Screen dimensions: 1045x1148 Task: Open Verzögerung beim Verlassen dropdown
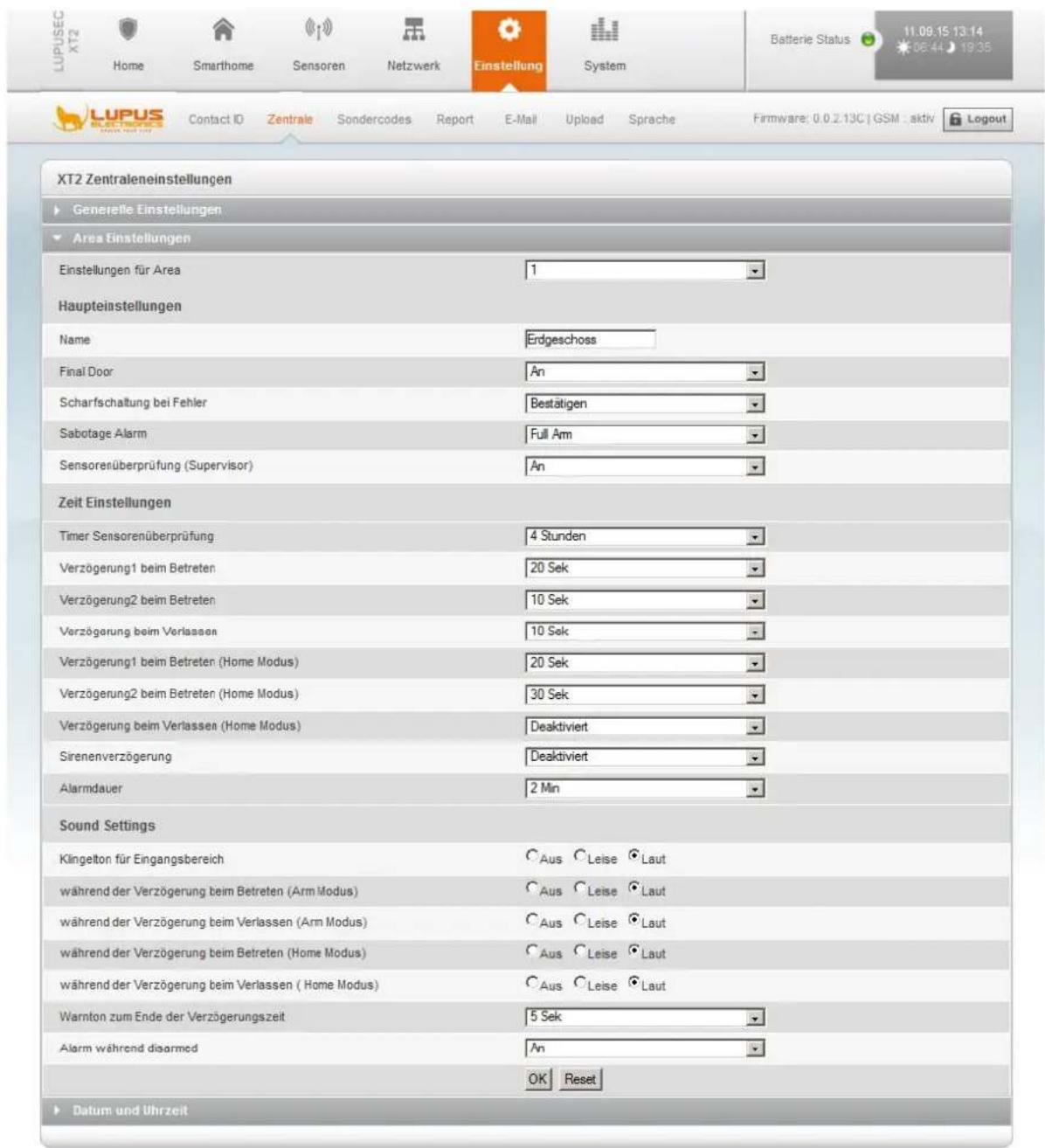click(x=645, y=631)
